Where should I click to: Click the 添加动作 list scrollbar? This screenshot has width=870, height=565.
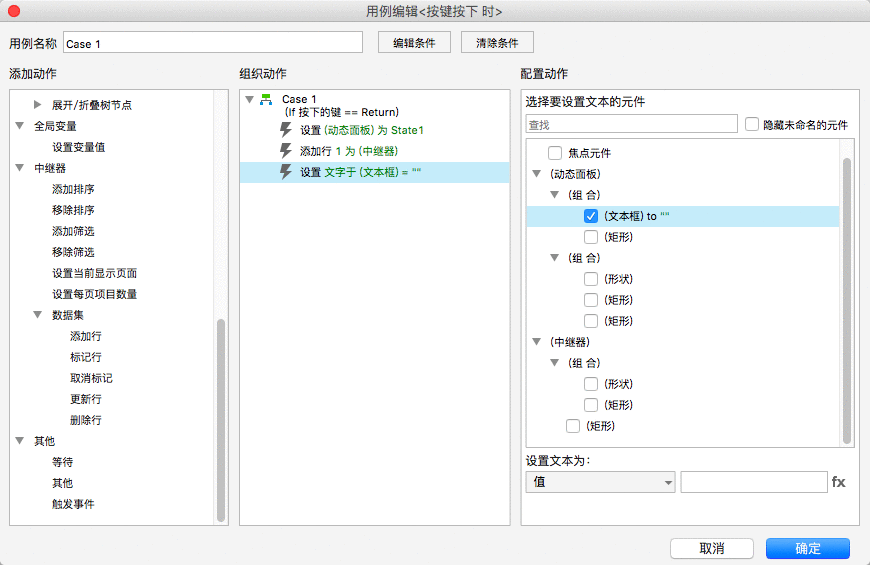tap(221, 420)
